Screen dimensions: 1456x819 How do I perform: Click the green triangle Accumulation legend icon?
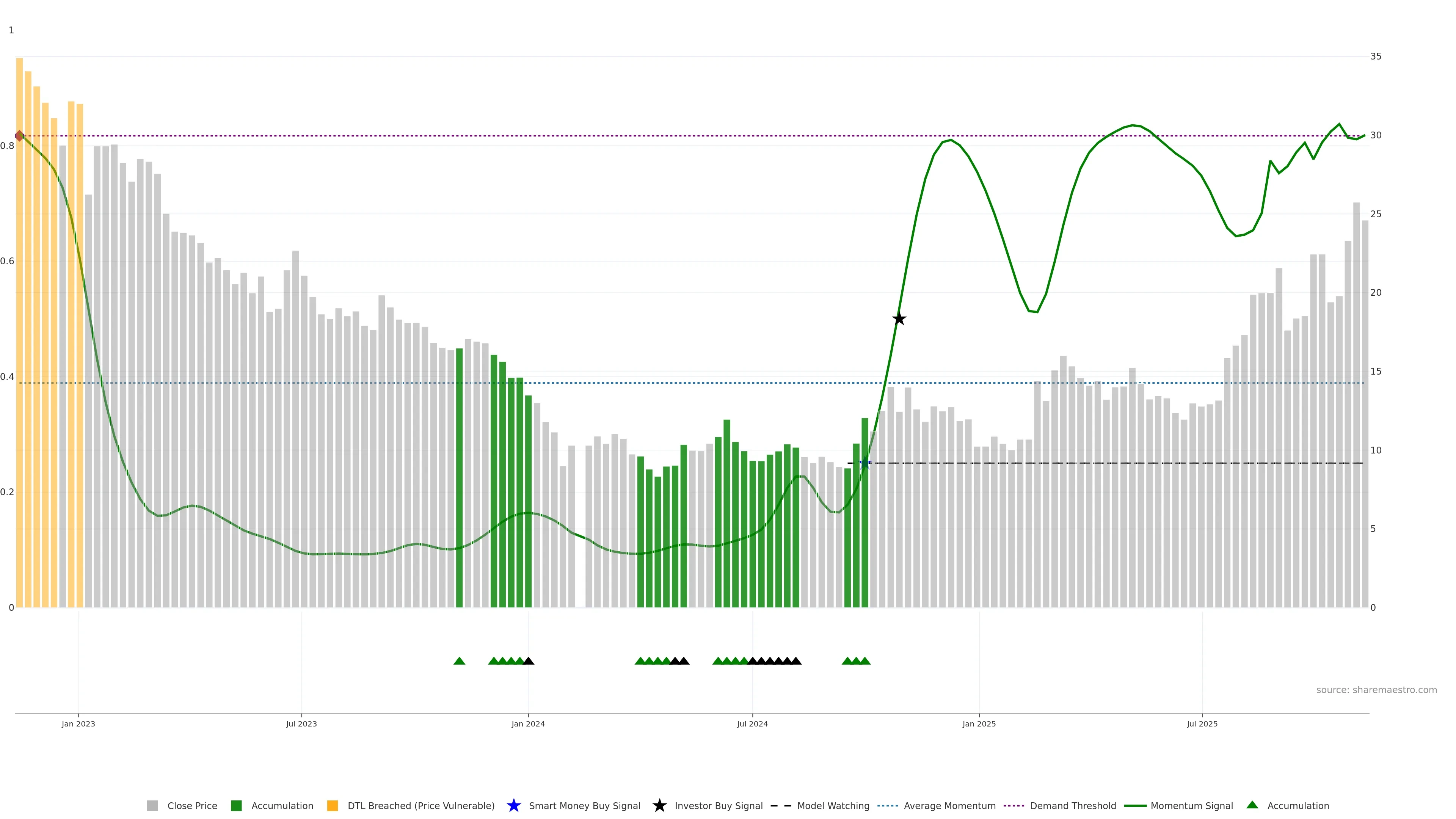pos(1252,805)
